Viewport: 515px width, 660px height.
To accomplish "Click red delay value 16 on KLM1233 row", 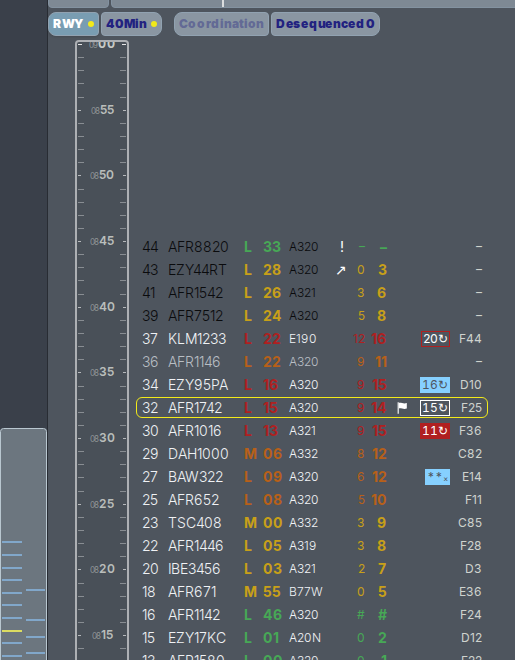I will click(x=379, y=339).
